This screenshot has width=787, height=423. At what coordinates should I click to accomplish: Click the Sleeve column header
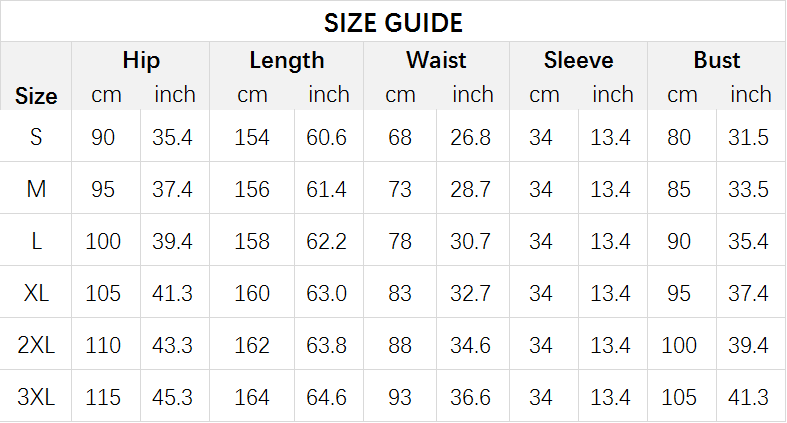579,60
